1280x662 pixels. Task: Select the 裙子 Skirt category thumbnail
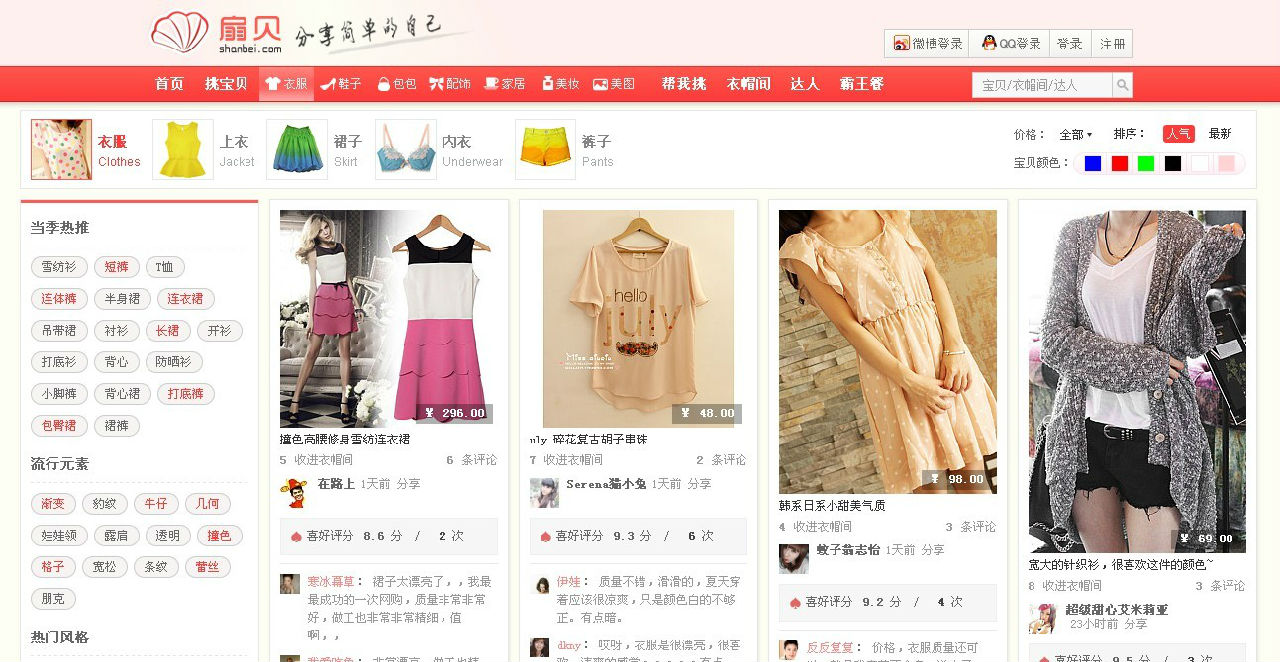click(x=297, y=150)
